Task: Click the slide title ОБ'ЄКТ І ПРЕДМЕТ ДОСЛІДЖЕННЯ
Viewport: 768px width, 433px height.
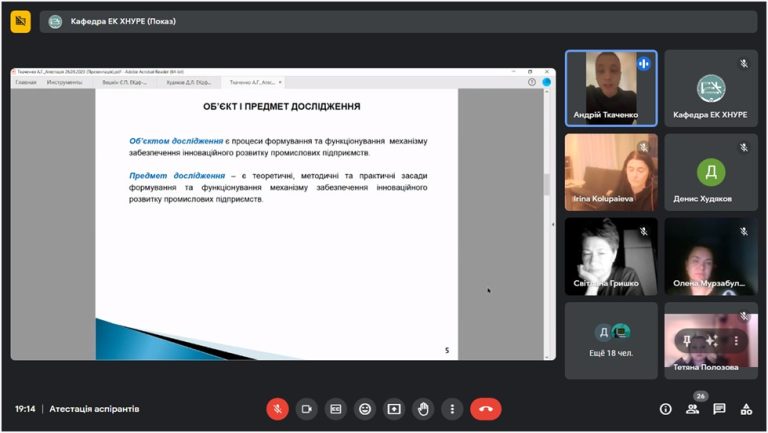Action: click(282, 106)
